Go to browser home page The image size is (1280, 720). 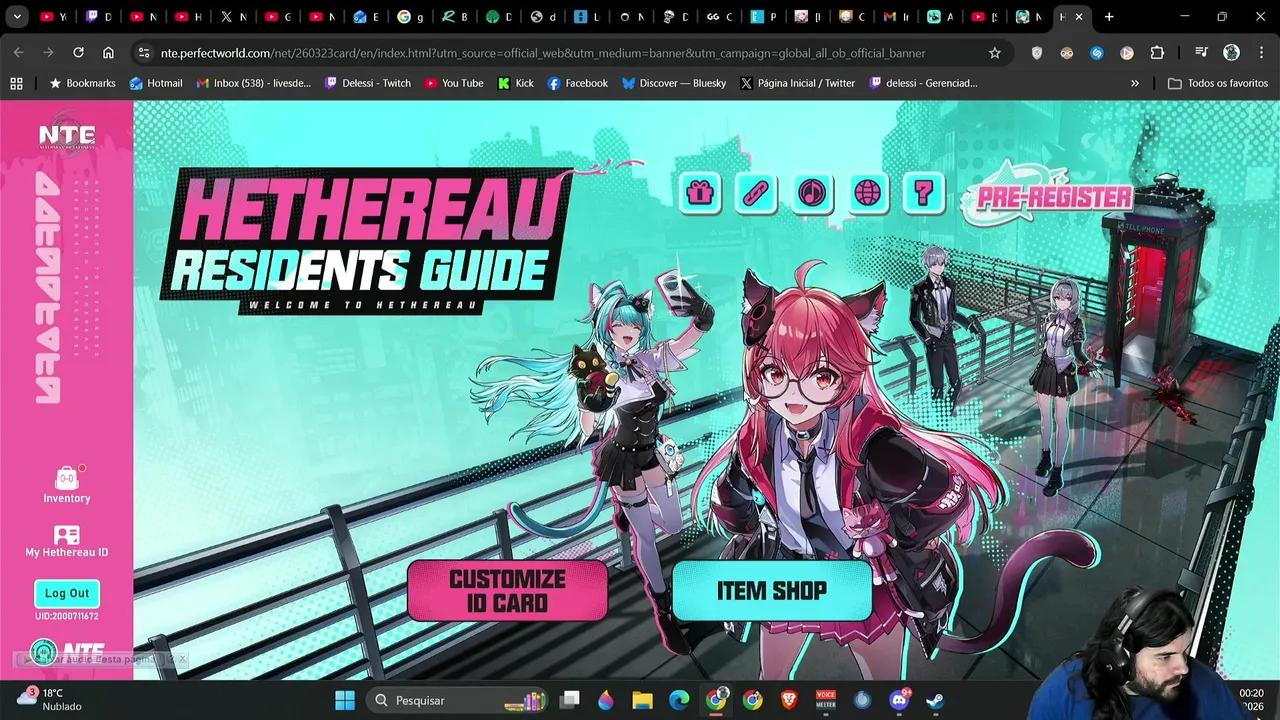click(x=108, y=53)
